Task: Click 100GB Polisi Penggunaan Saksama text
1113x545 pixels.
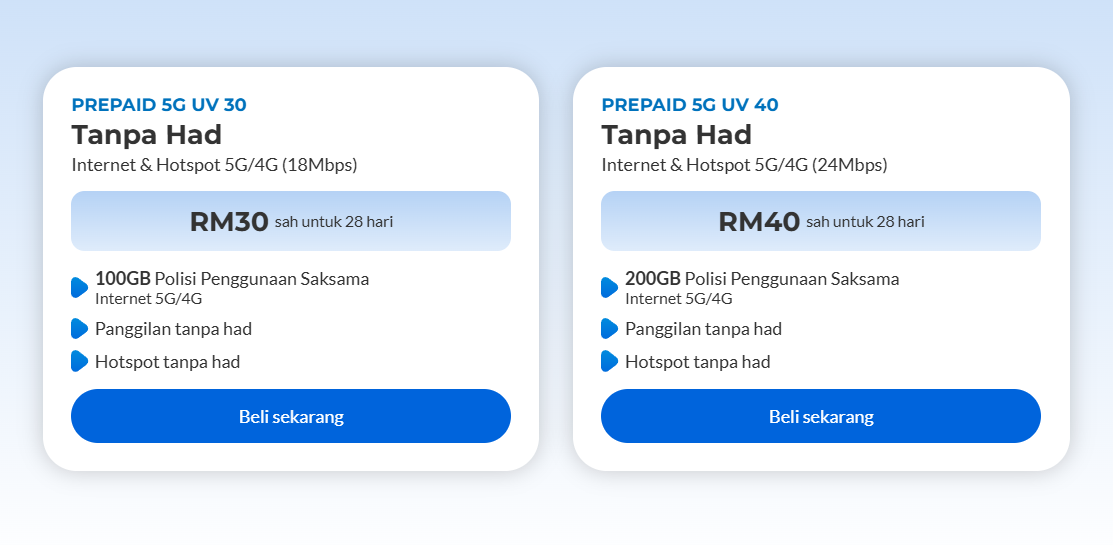Action: 232,279
